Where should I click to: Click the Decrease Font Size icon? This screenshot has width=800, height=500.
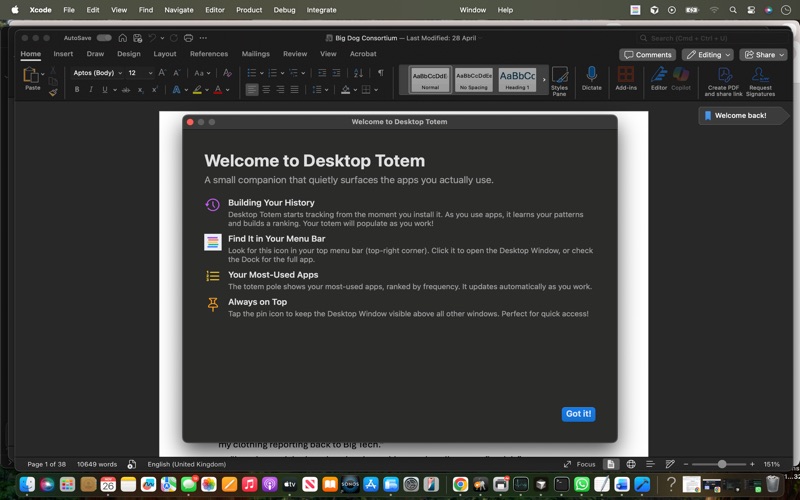point(177,73)
